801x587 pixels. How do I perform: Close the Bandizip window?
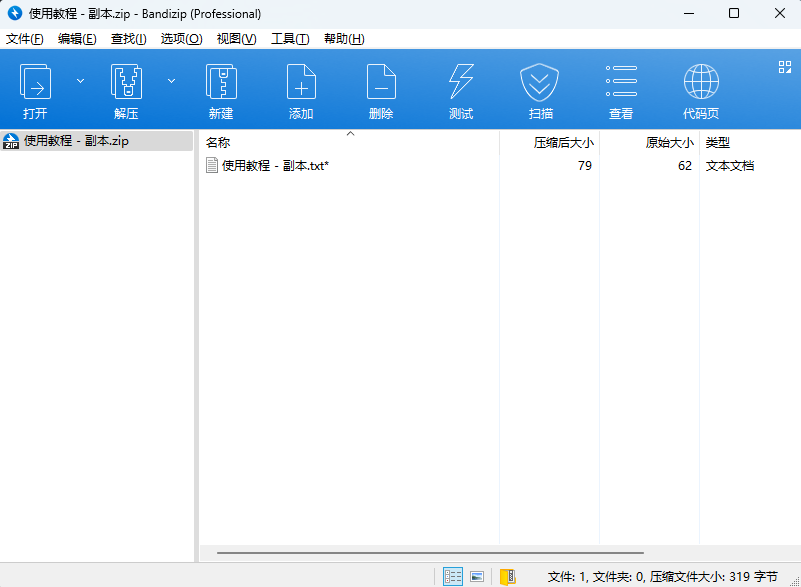coord(780,13)
